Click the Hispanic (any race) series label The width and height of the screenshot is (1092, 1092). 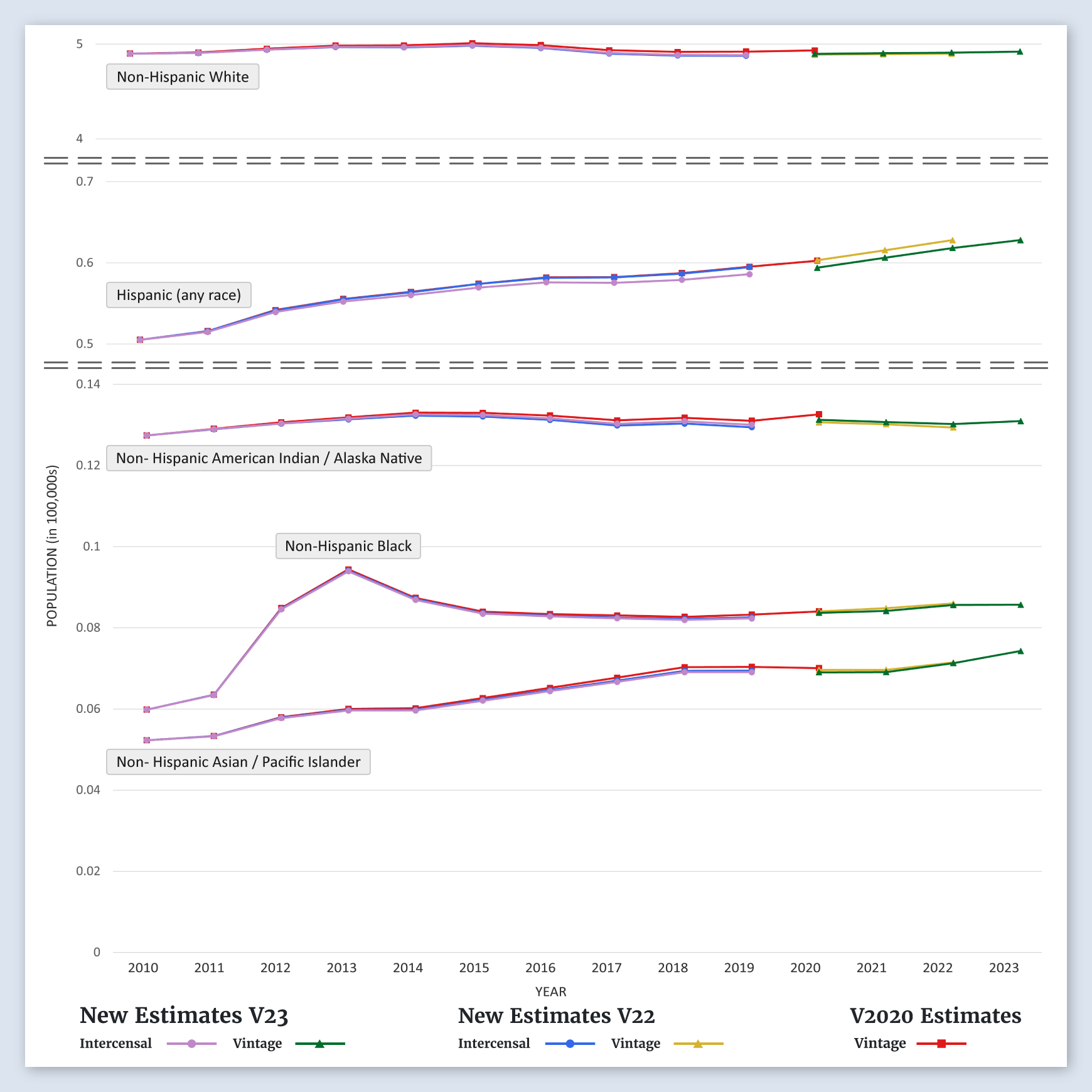(179, 295)
